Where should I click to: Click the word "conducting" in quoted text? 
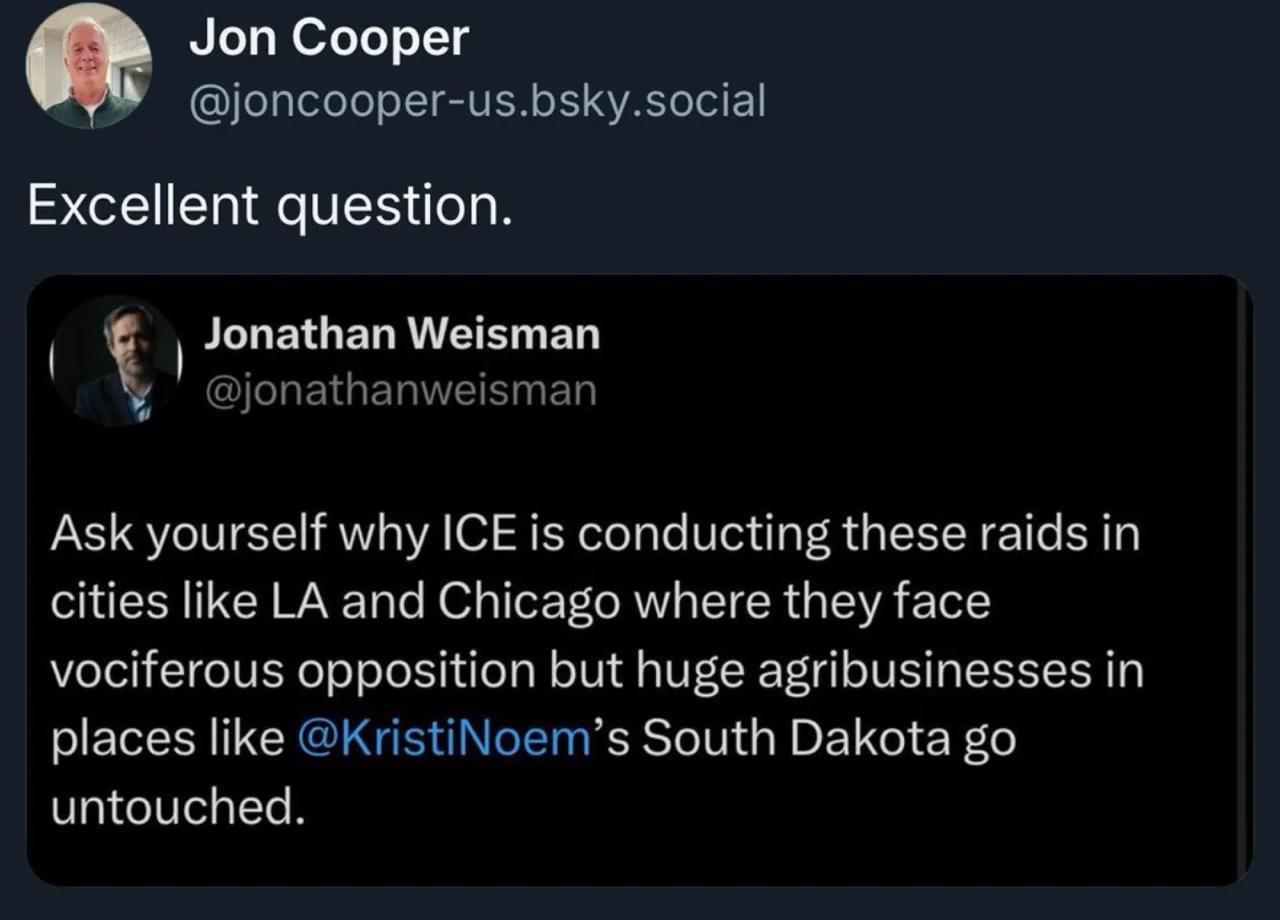coord(702,534)
